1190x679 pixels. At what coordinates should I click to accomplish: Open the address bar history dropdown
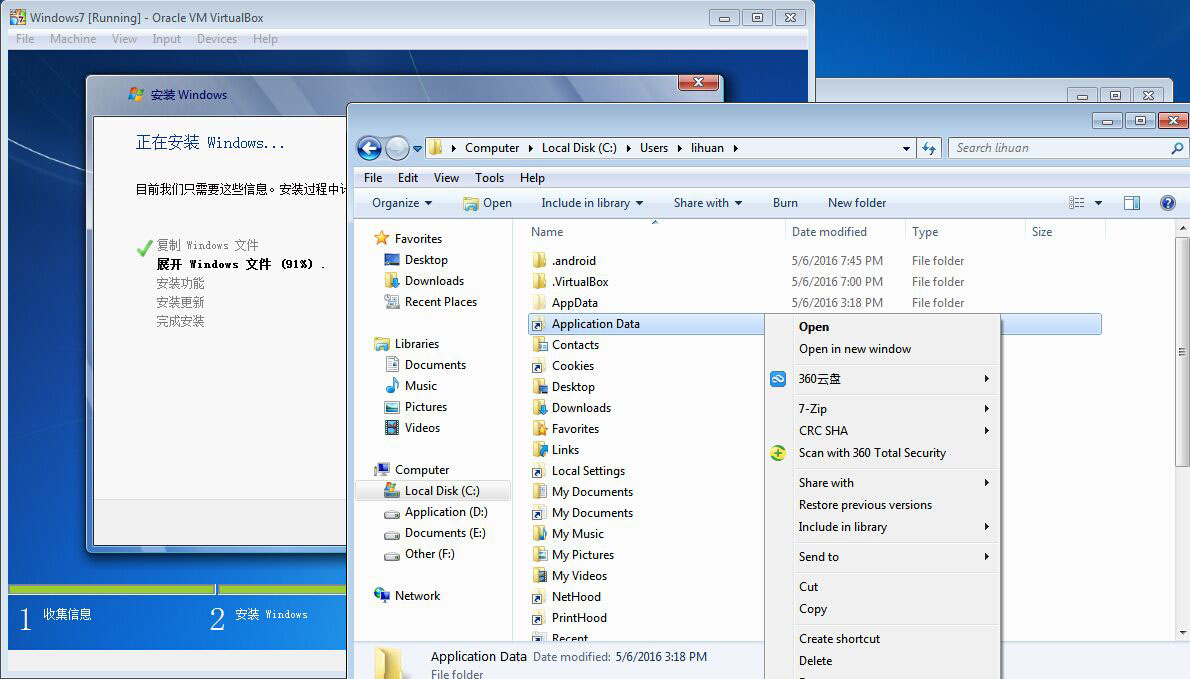906,149
